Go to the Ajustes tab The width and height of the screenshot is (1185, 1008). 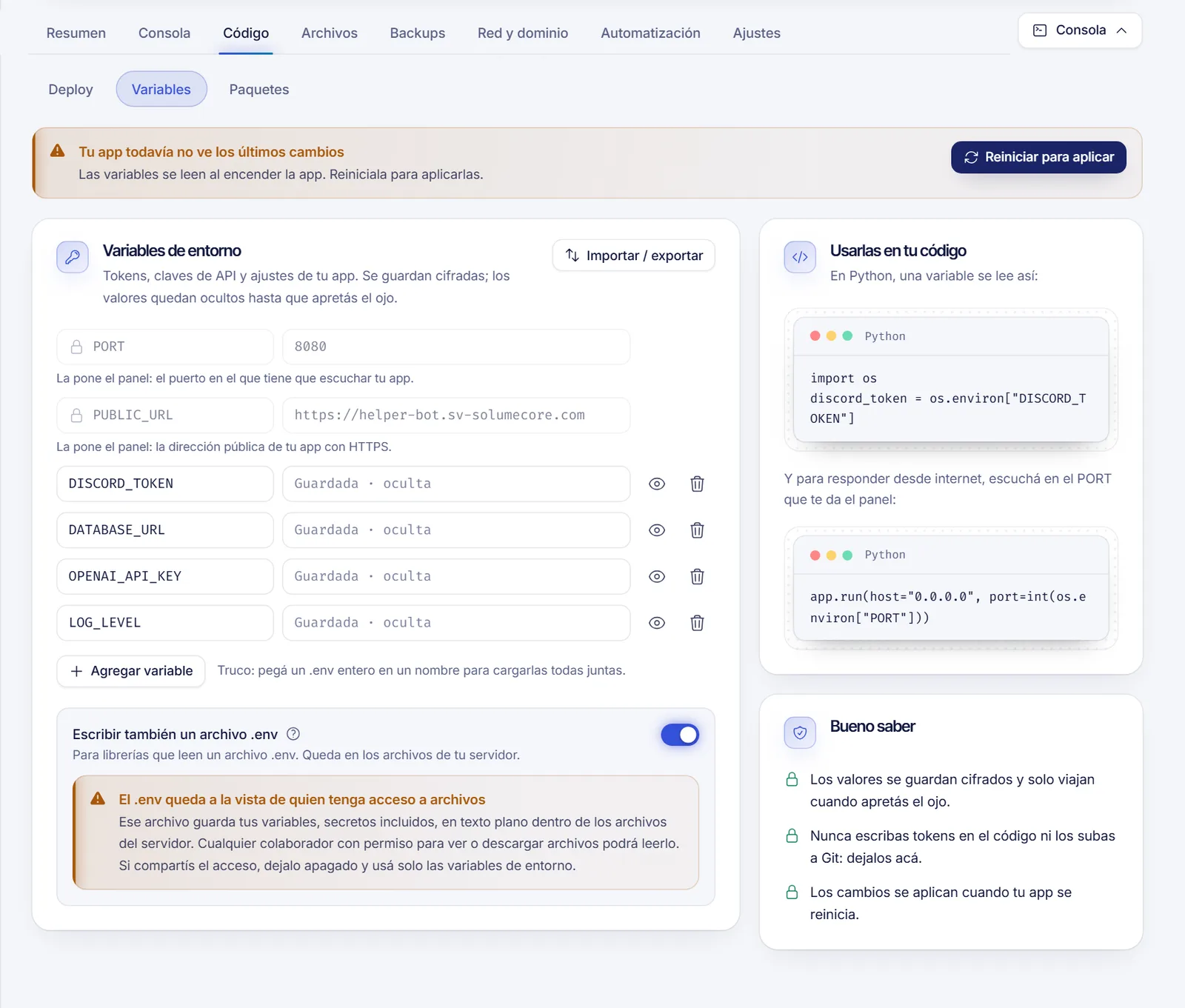757,33
